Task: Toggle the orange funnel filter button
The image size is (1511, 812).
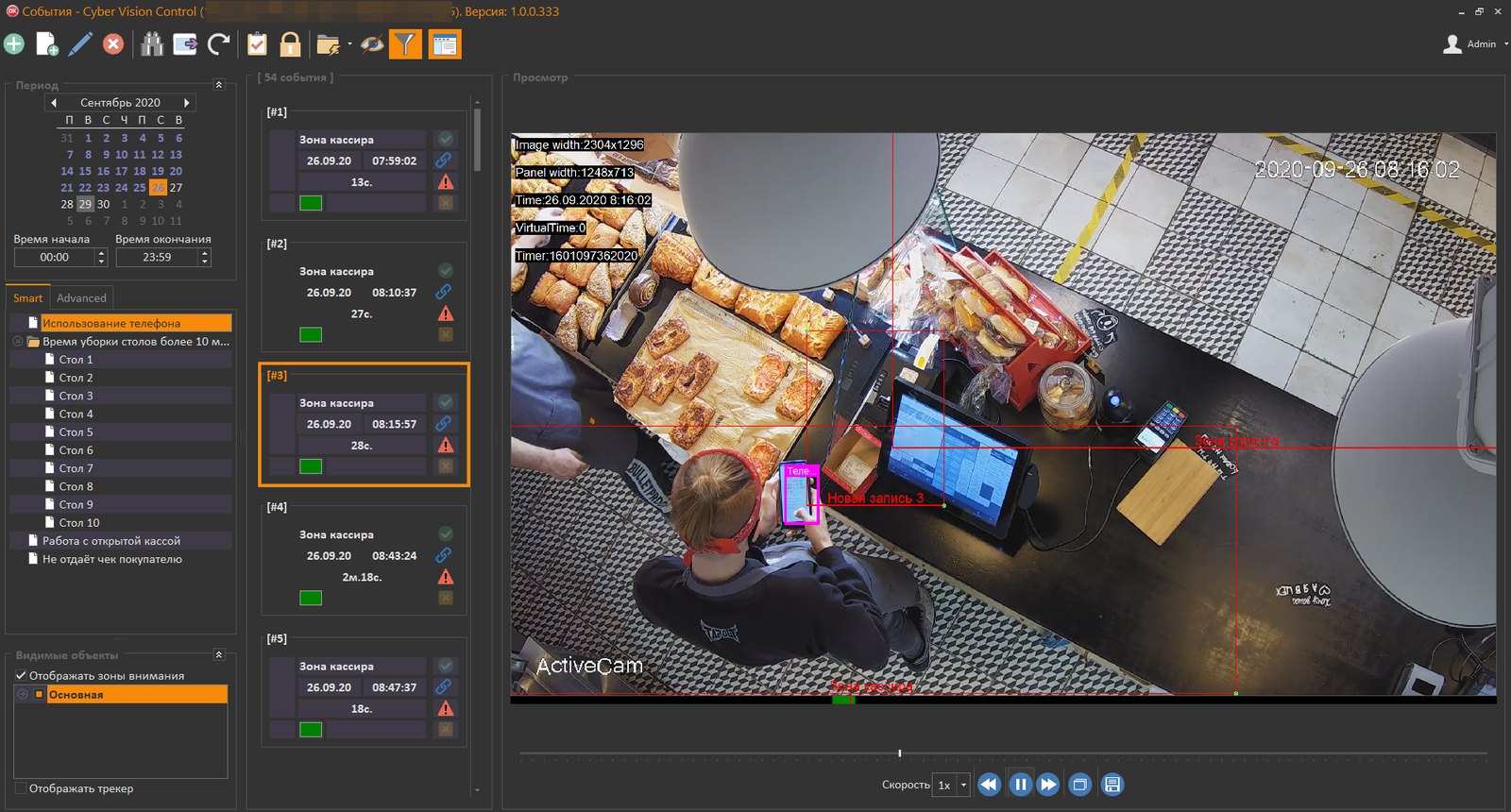Action: click(x=405, y=44)
